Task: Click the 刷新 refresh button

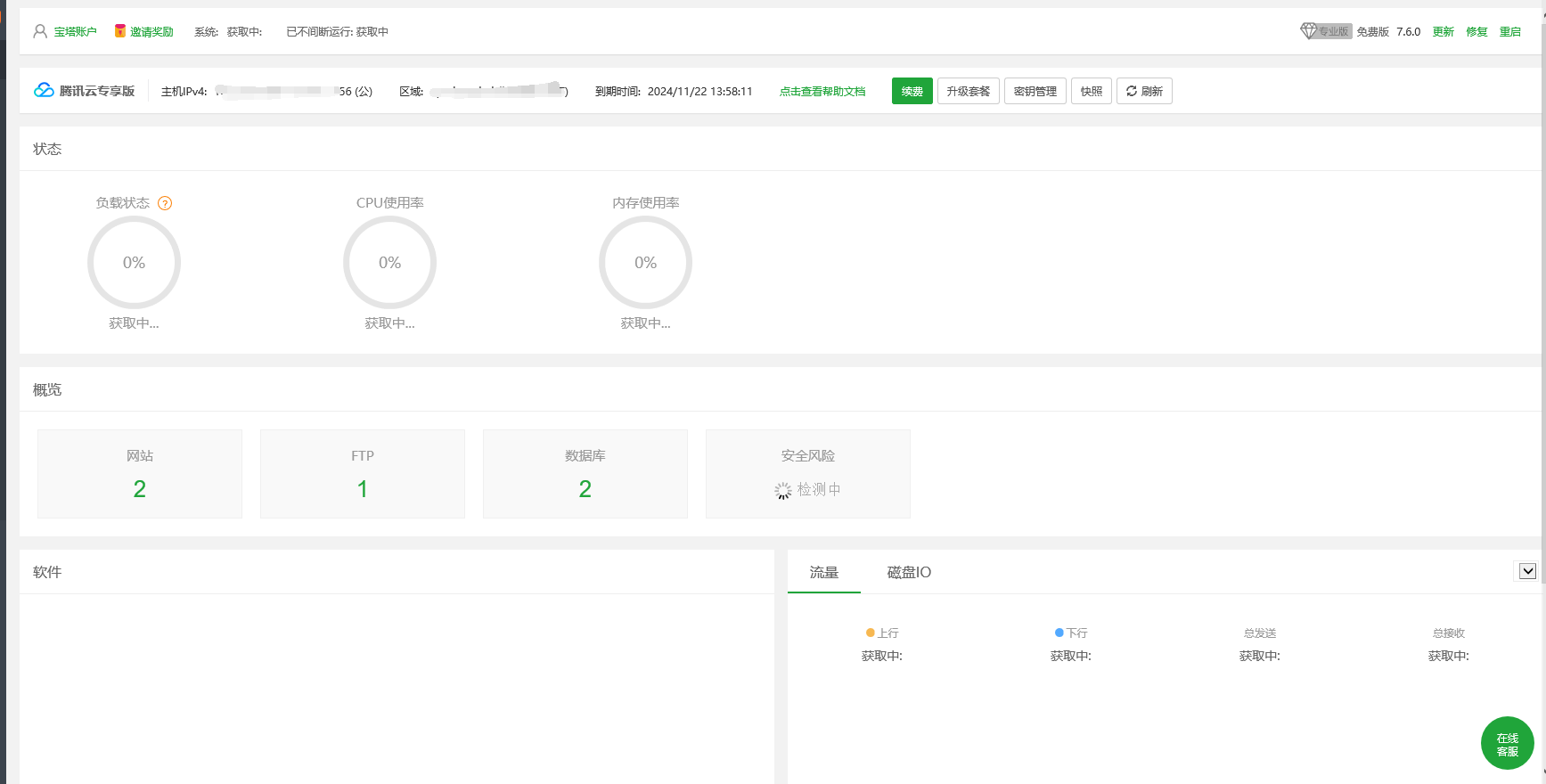Action: [1144, 91]
